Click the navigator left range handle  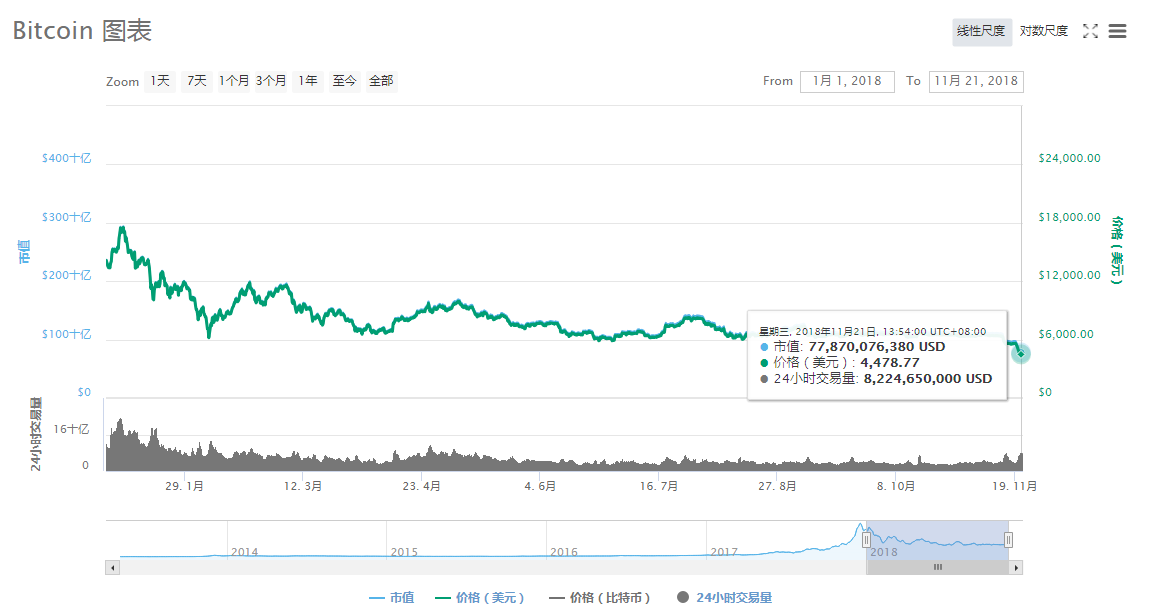pyautogui.click(x=866, y=540)
